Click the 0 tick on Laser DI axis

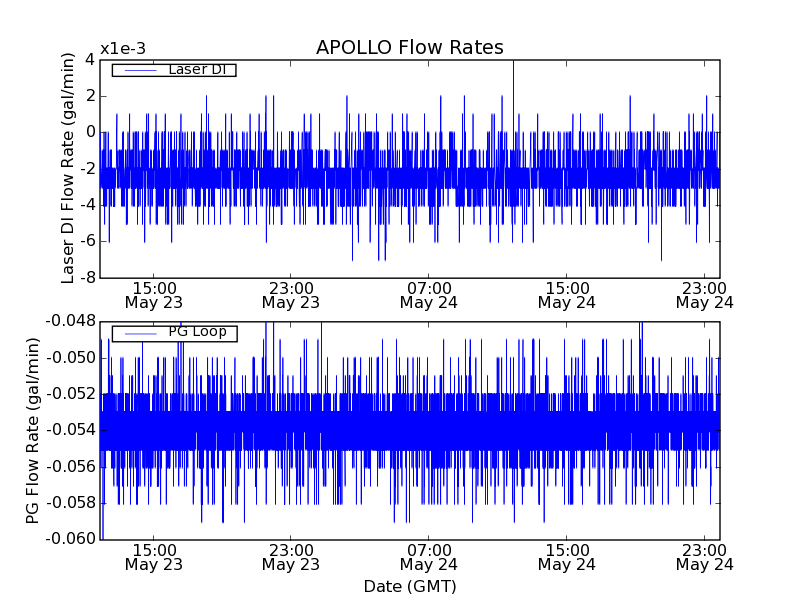(x=90, y=132)
